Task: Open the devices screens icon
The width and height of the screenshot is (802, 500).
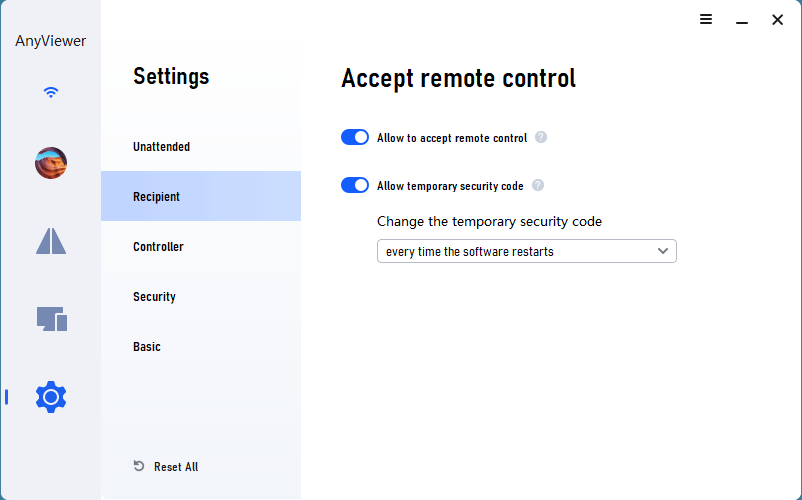Action: 52,319
